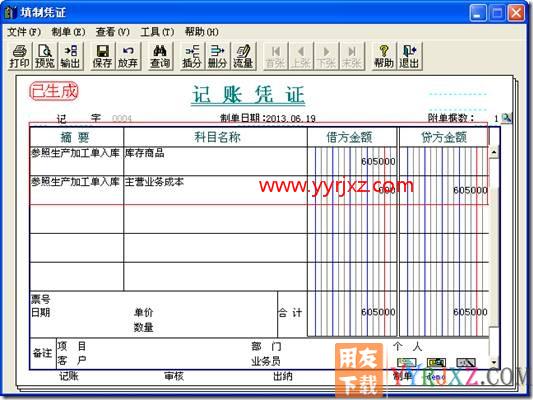Close the 填制凭证 window

516,13
